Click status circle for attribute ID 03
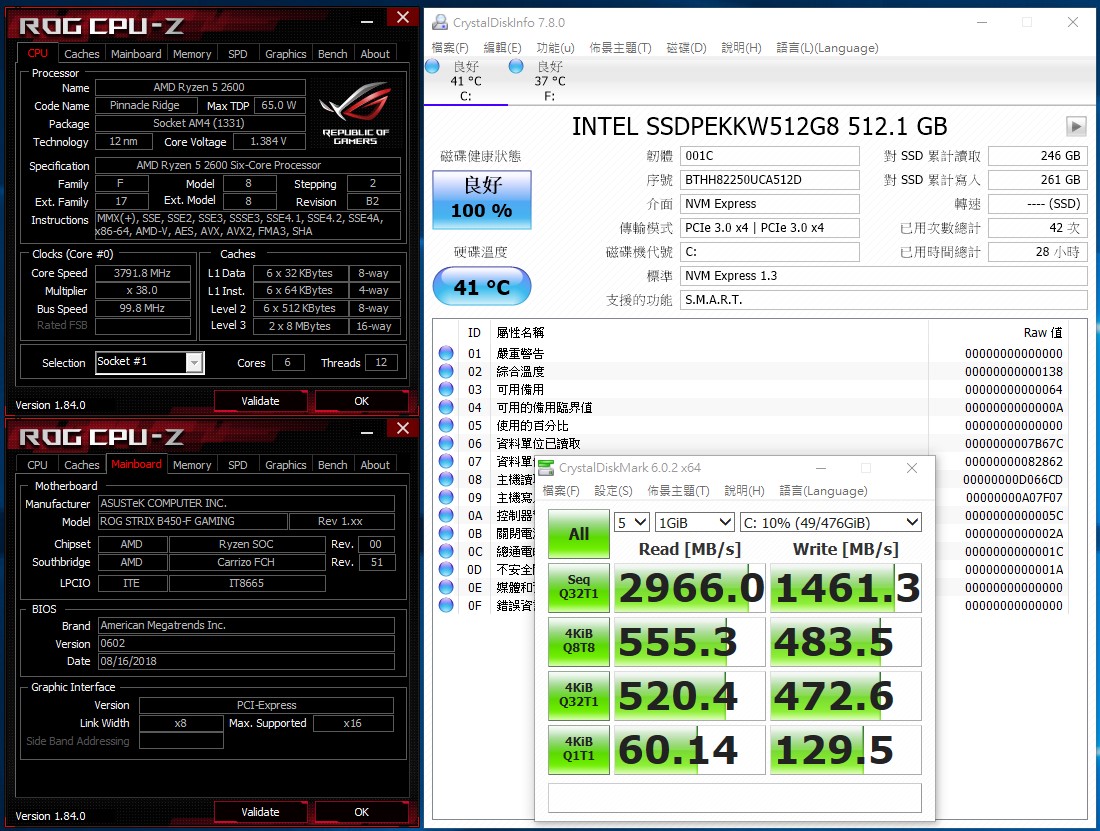 [x=446, y=389]
